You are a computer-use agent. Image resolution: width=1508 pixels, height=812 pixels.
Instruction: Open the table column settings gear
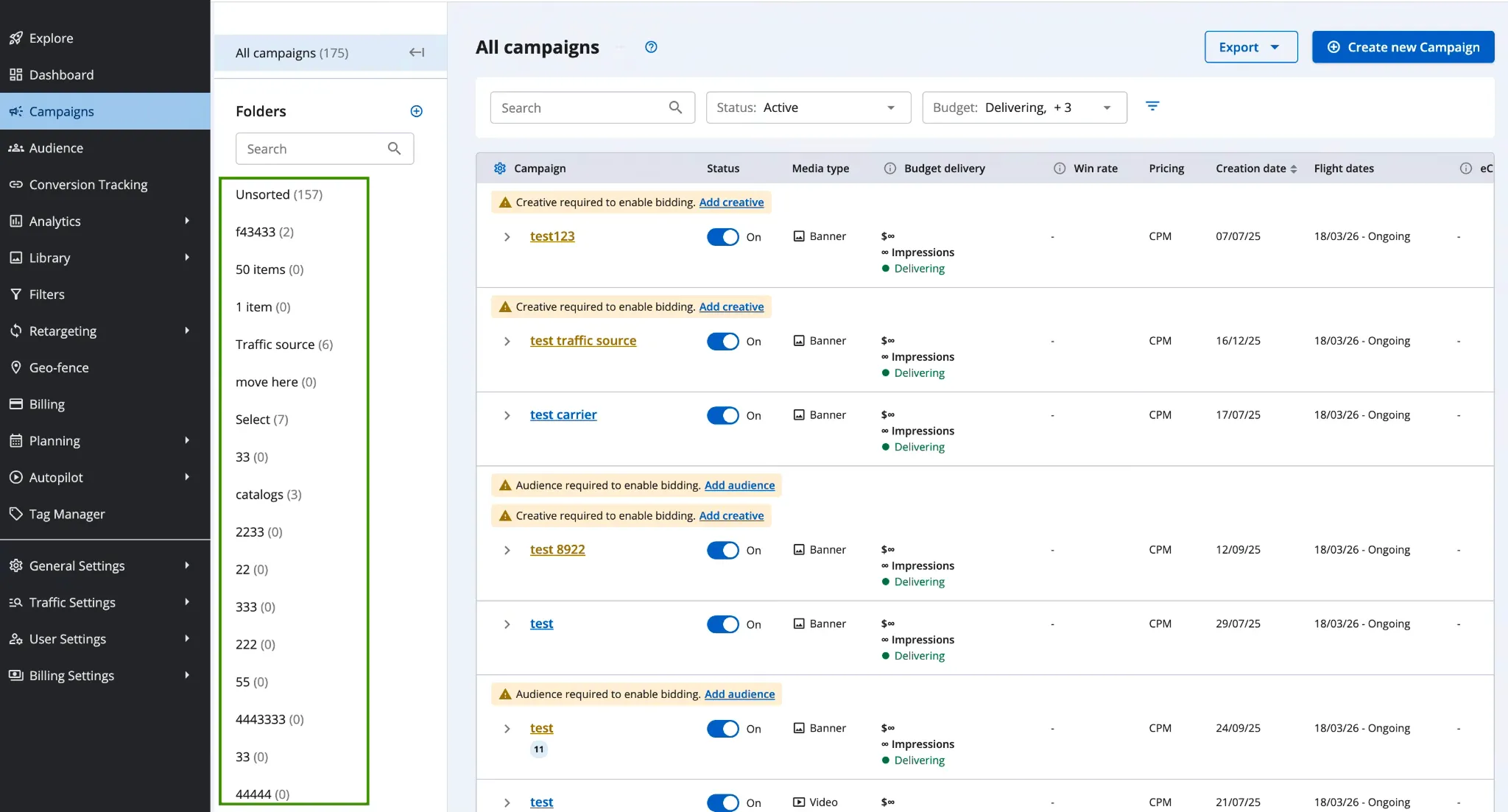(x=500, y=169)
